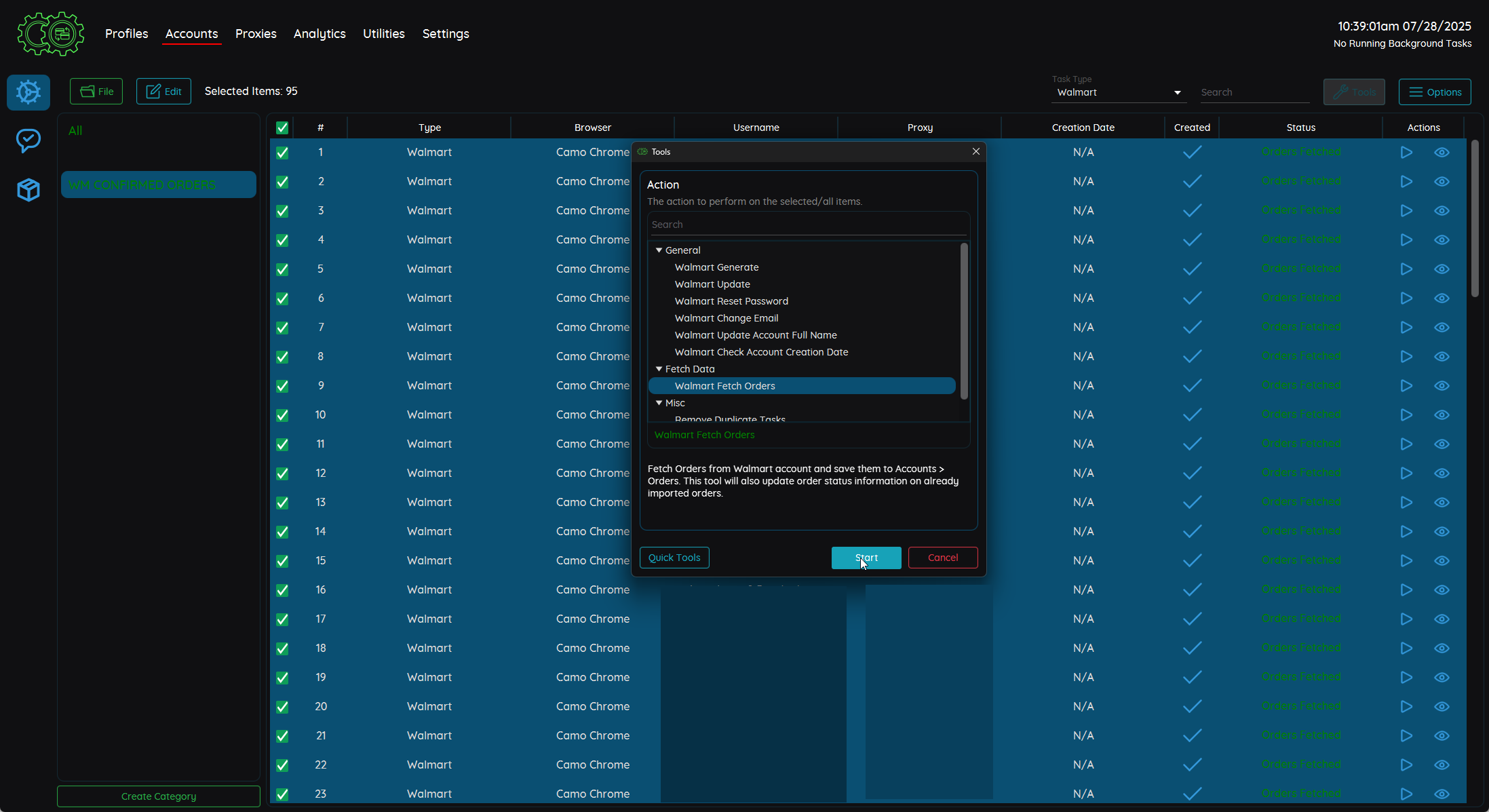Run the task for row 22

click(x=1406, y=765)
